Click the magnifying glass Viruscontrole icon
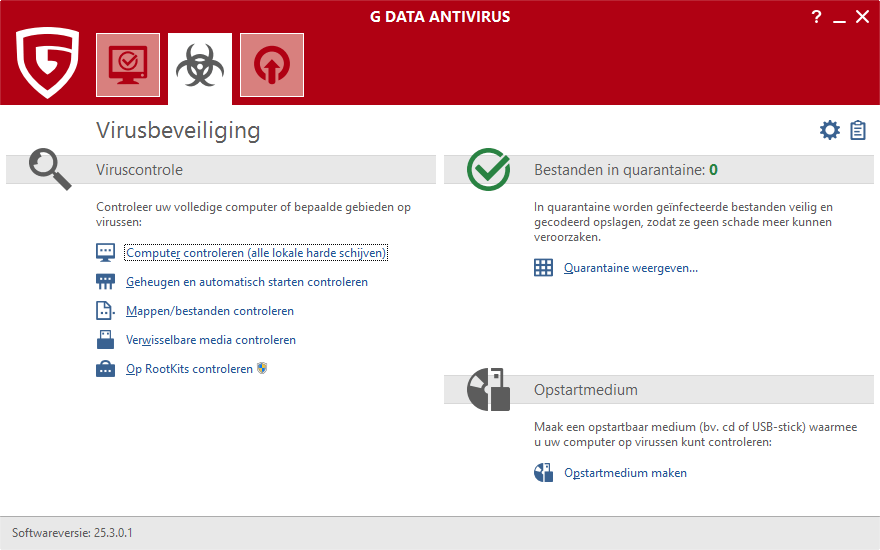This screenshot has width=880, height=550. 50,169
